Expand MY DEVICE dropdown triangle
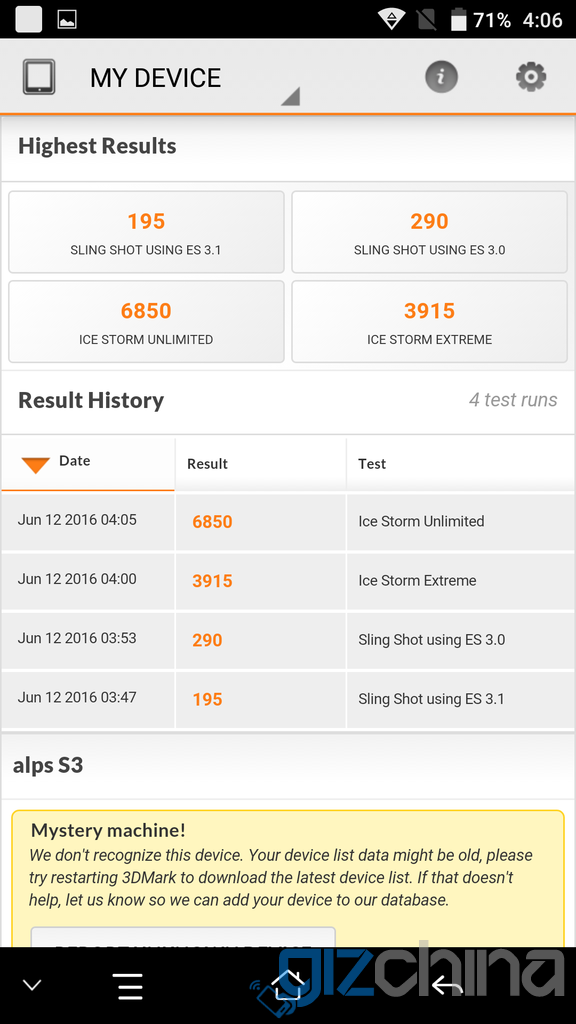 click(290, 96)
